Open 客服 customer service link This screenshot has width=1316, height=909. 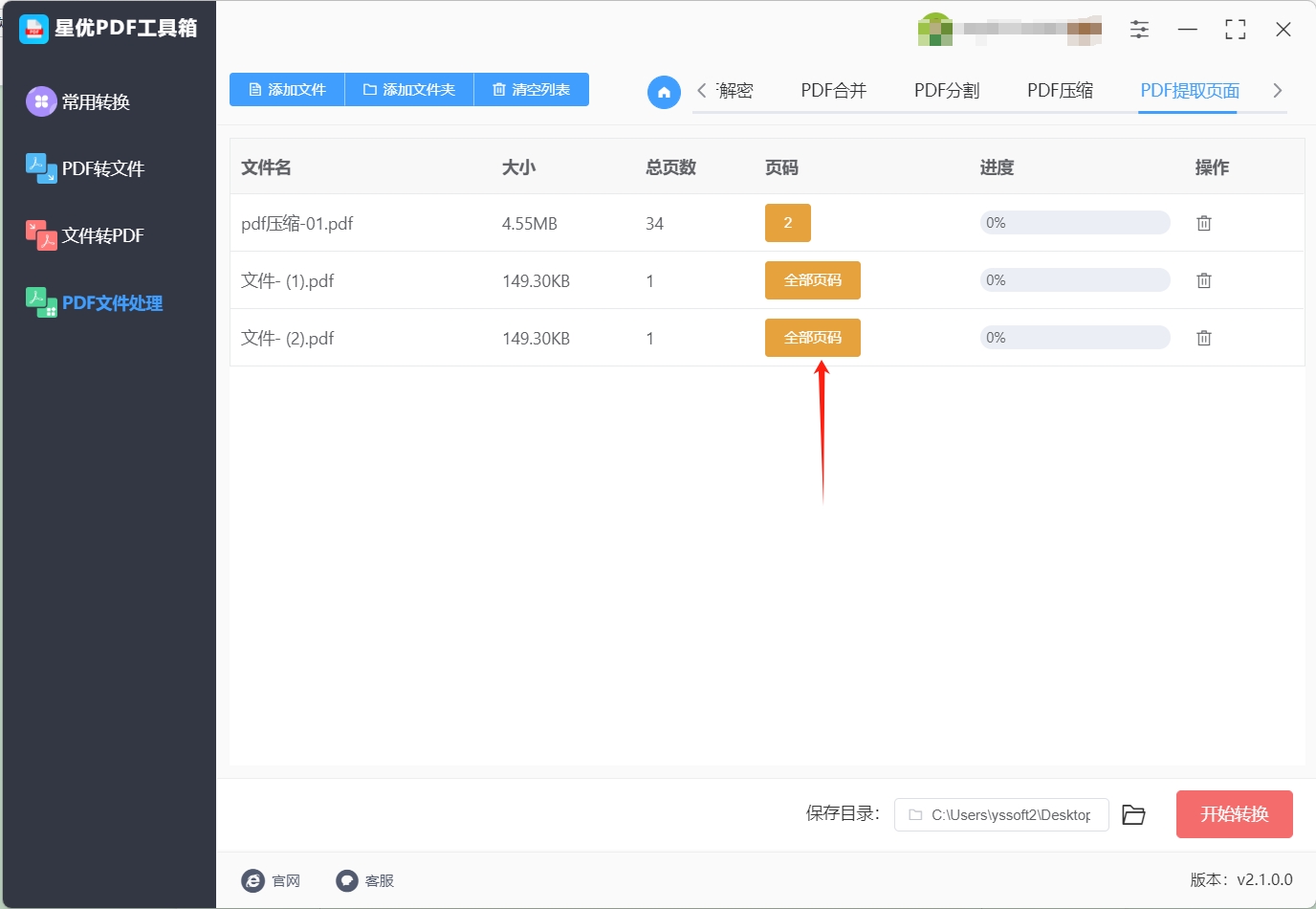click(x=365, y=880)
